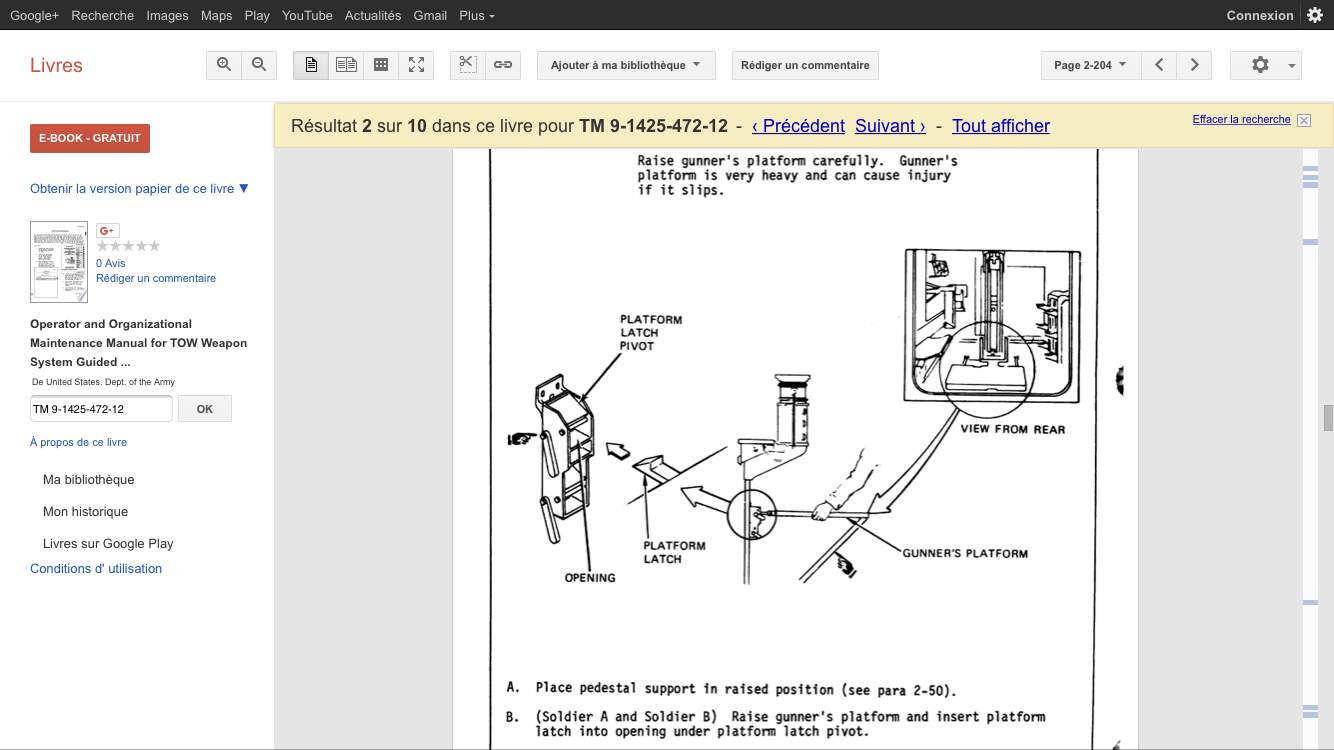This screenshot has width=1334, height=750.
Task: Enter full screen mode
Action: [x=416, y=65]
